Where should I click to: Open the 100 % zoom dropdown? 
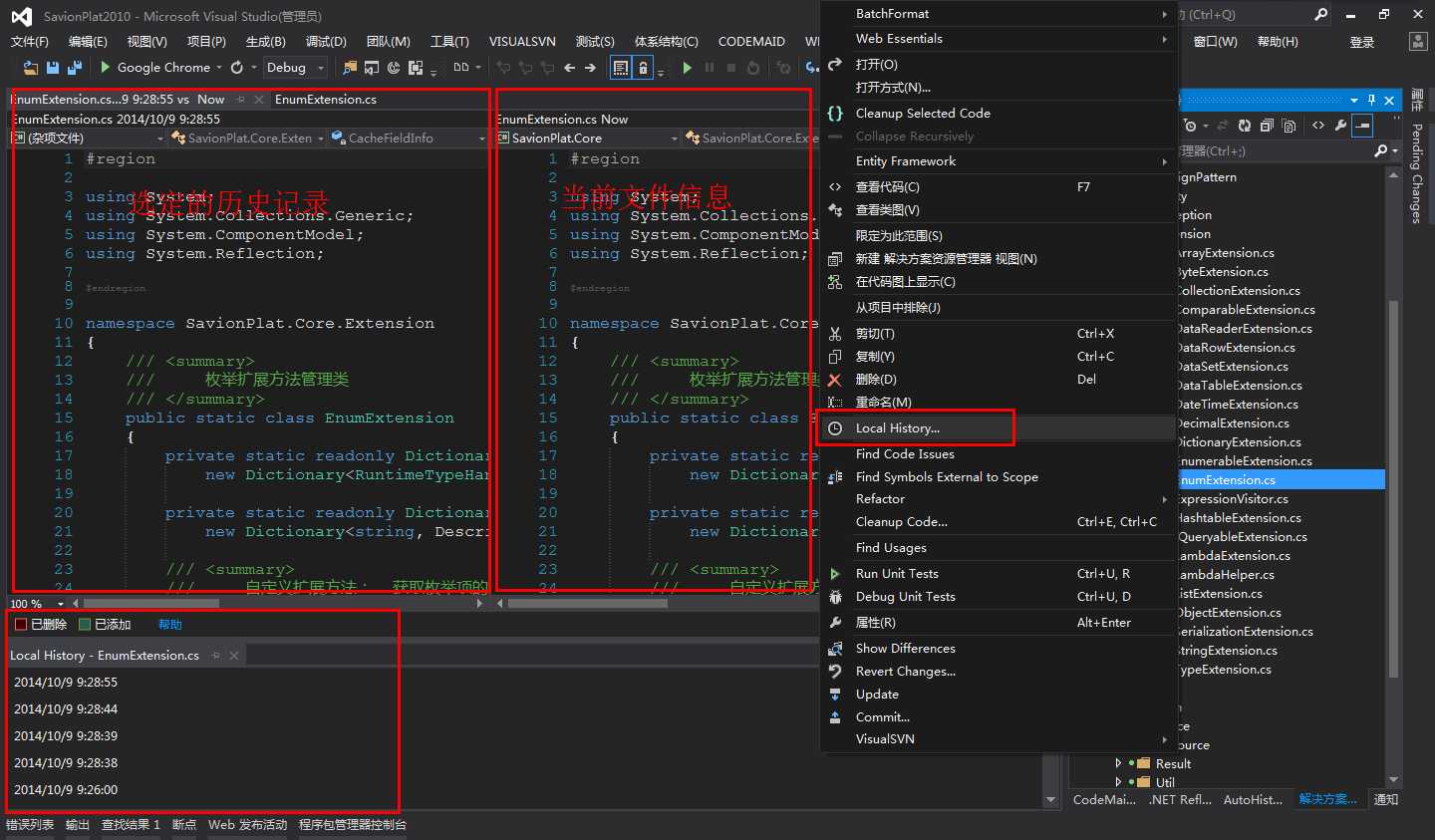click(38, 604)
